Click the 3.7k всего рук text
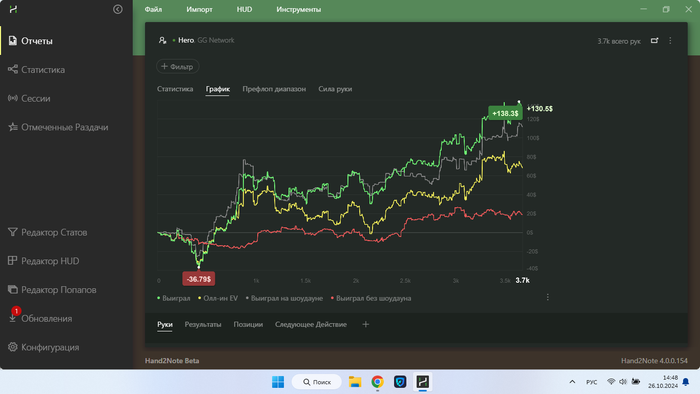Screen dimensions: 700x394 click(619, 41)
